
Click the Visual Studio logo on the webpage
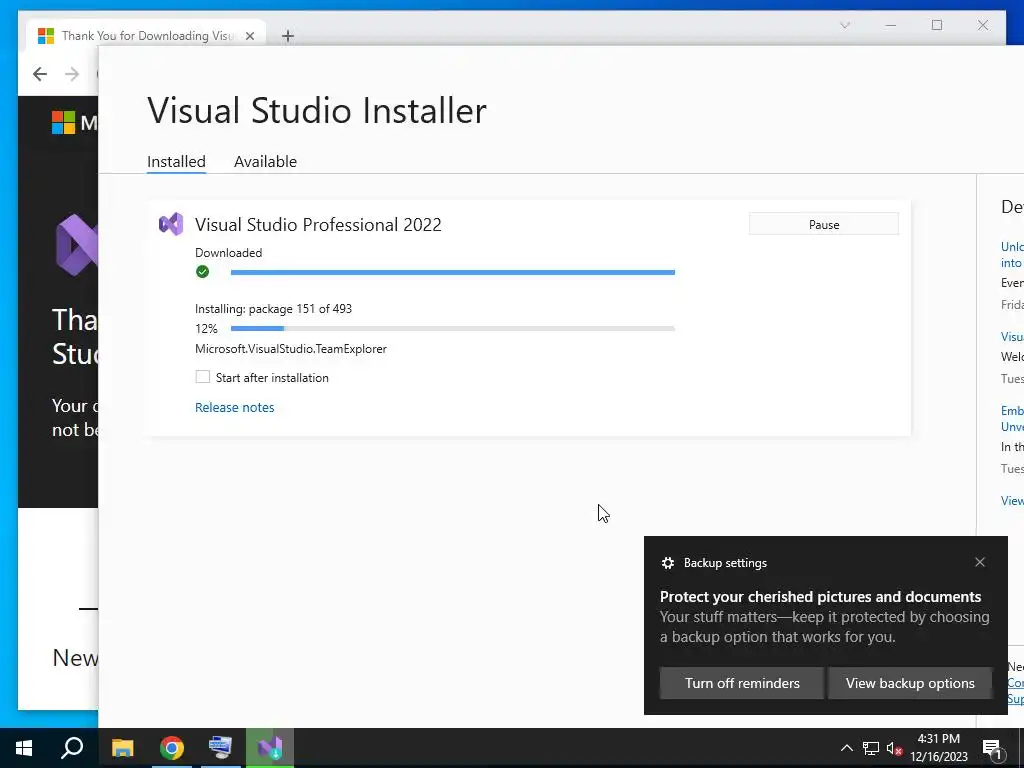click(x=77, y=245)
